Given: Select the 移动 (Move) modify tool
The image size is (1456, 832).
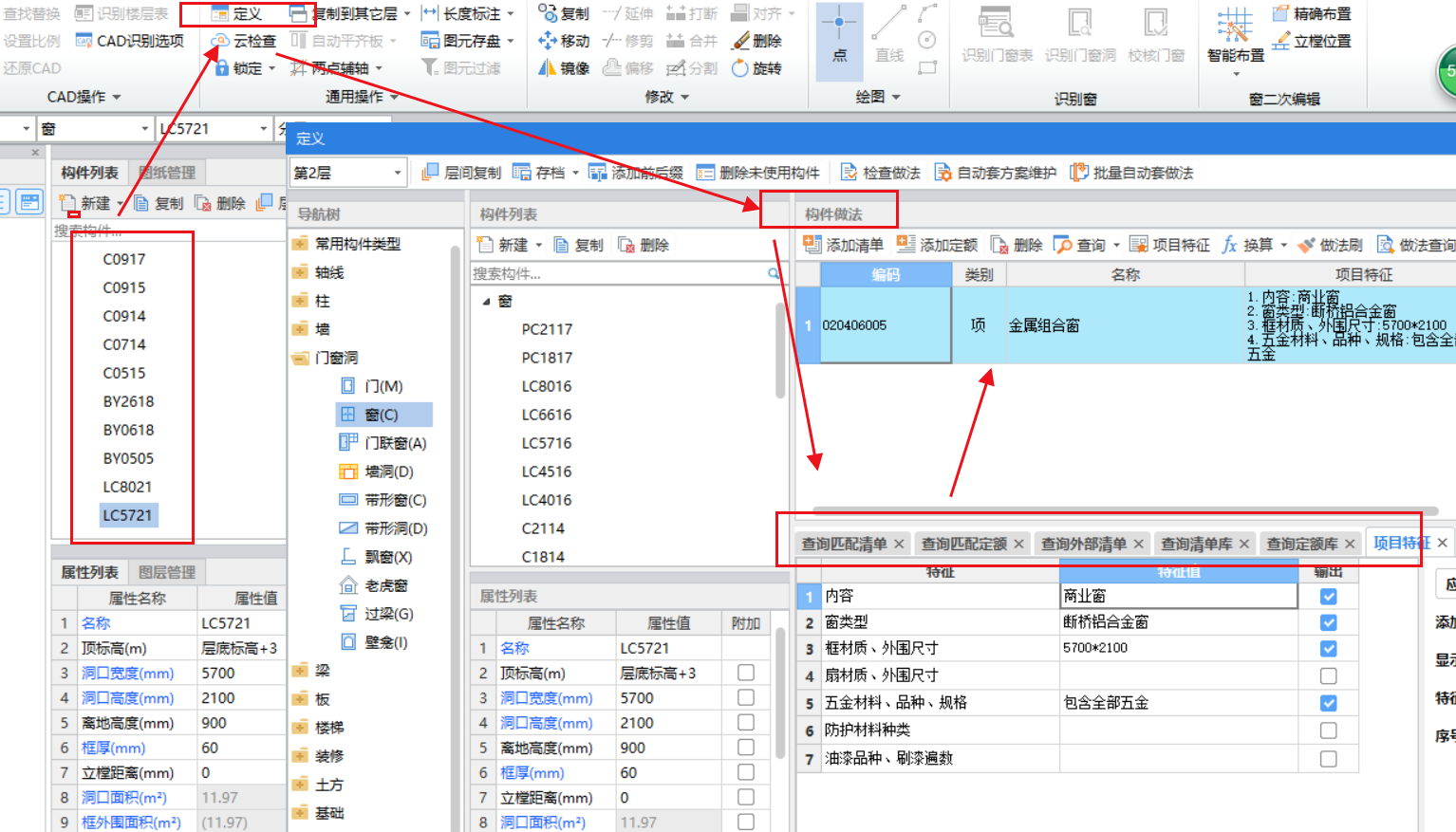Looking at the screenshot, I should click(x=564, y=41).
